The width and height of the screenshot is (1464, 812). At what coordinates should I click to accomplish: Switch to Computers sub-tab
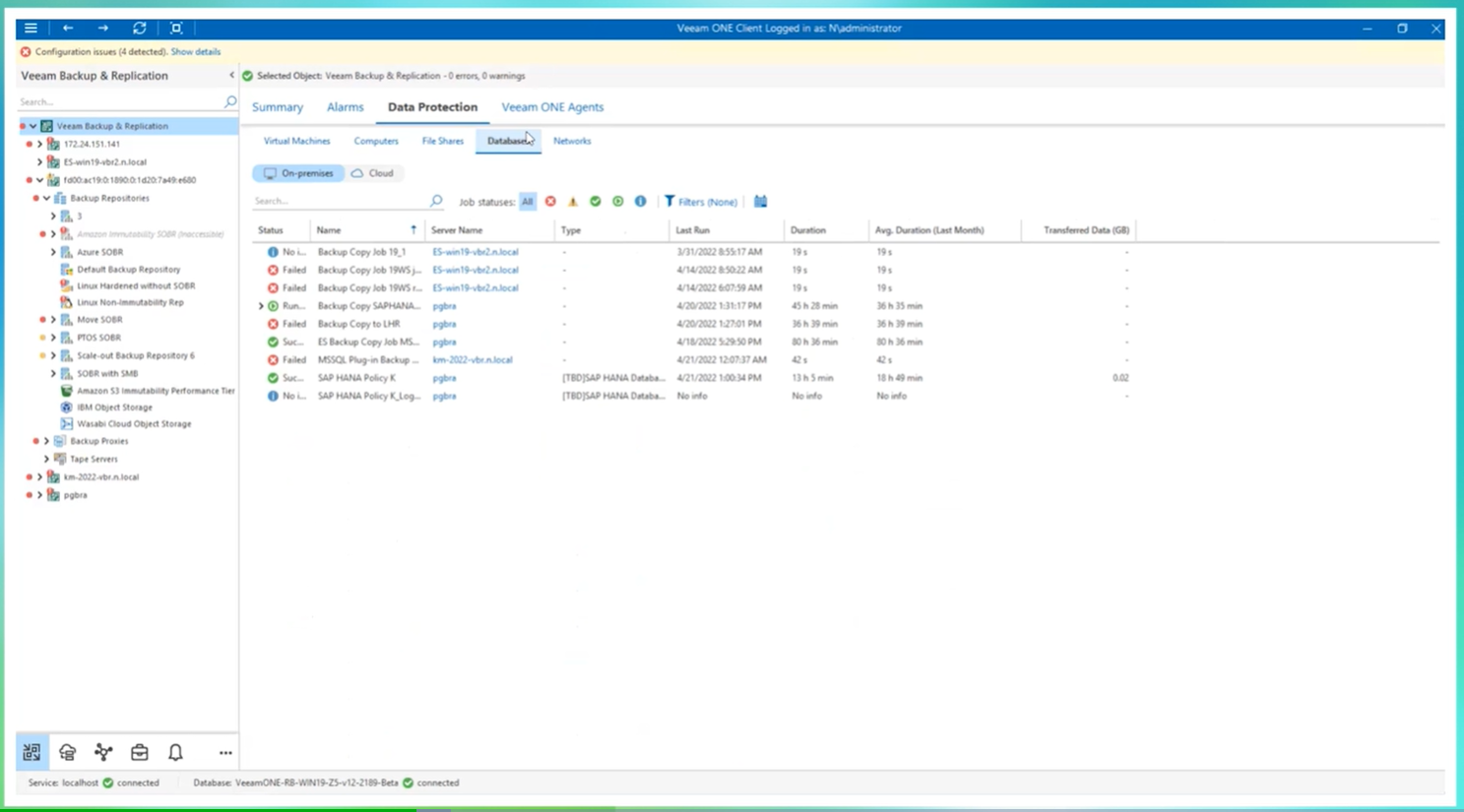click(x=376, y=141)
